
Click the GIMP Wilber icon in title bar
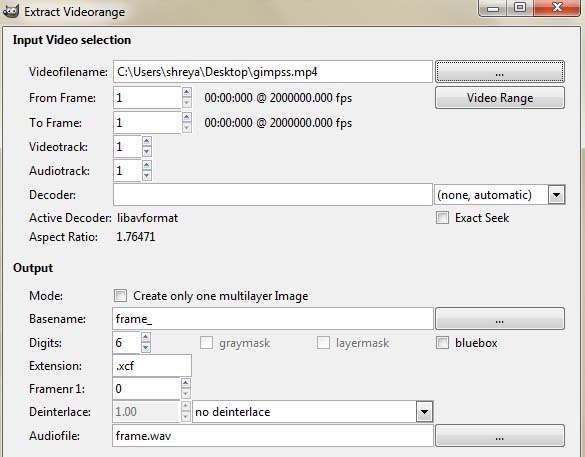coord(10,11)
